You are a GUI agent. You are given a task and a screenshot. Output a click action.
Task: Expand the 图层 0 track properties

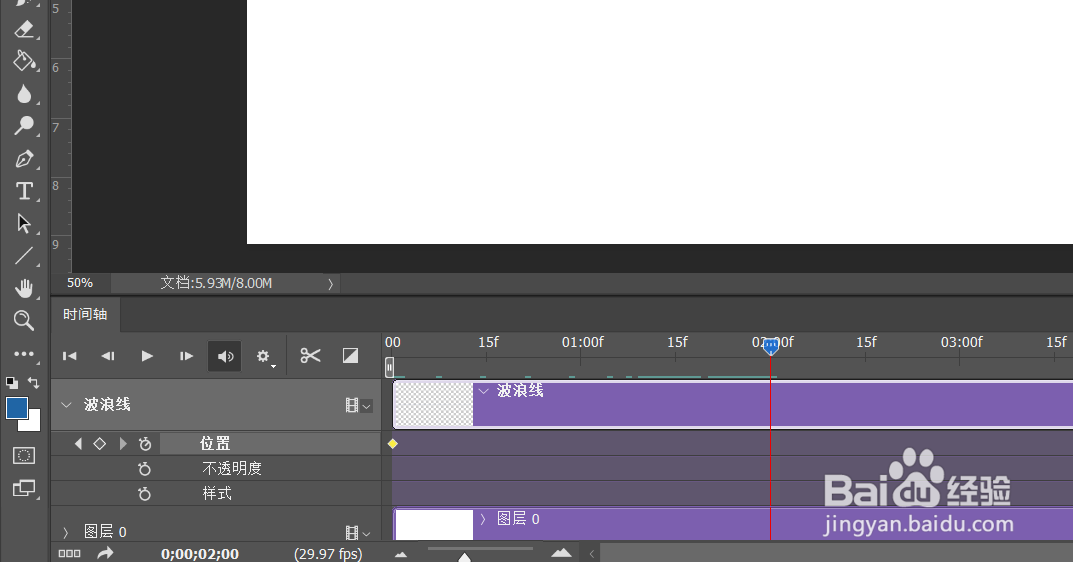click(66, 532)
